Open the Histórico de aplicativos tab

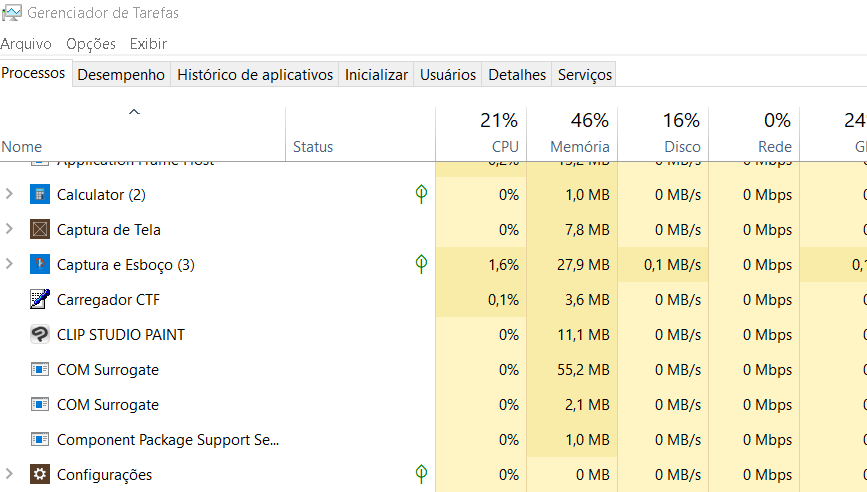[255, 75]
